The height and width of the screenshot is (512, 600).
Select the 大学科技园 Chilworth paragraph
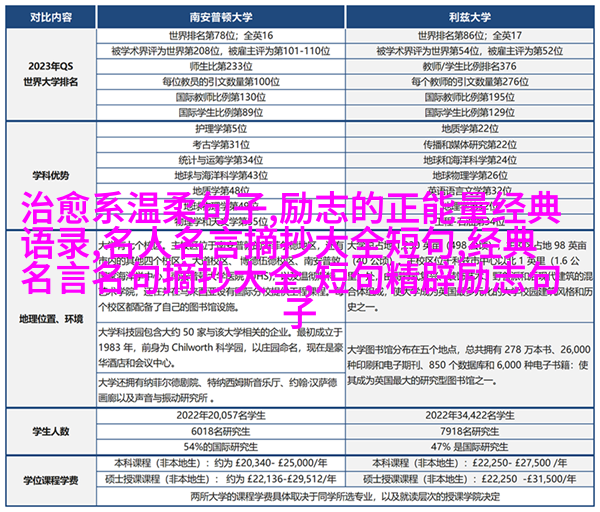pyautogui.click(x=221, y=347)
